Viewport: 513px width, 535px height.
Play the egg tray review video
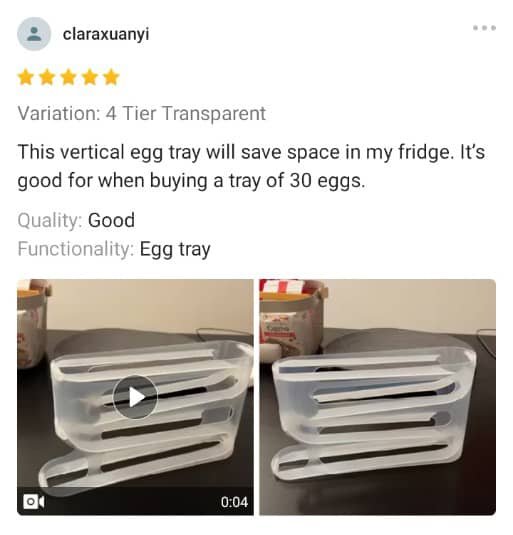[x=135, y=397]
